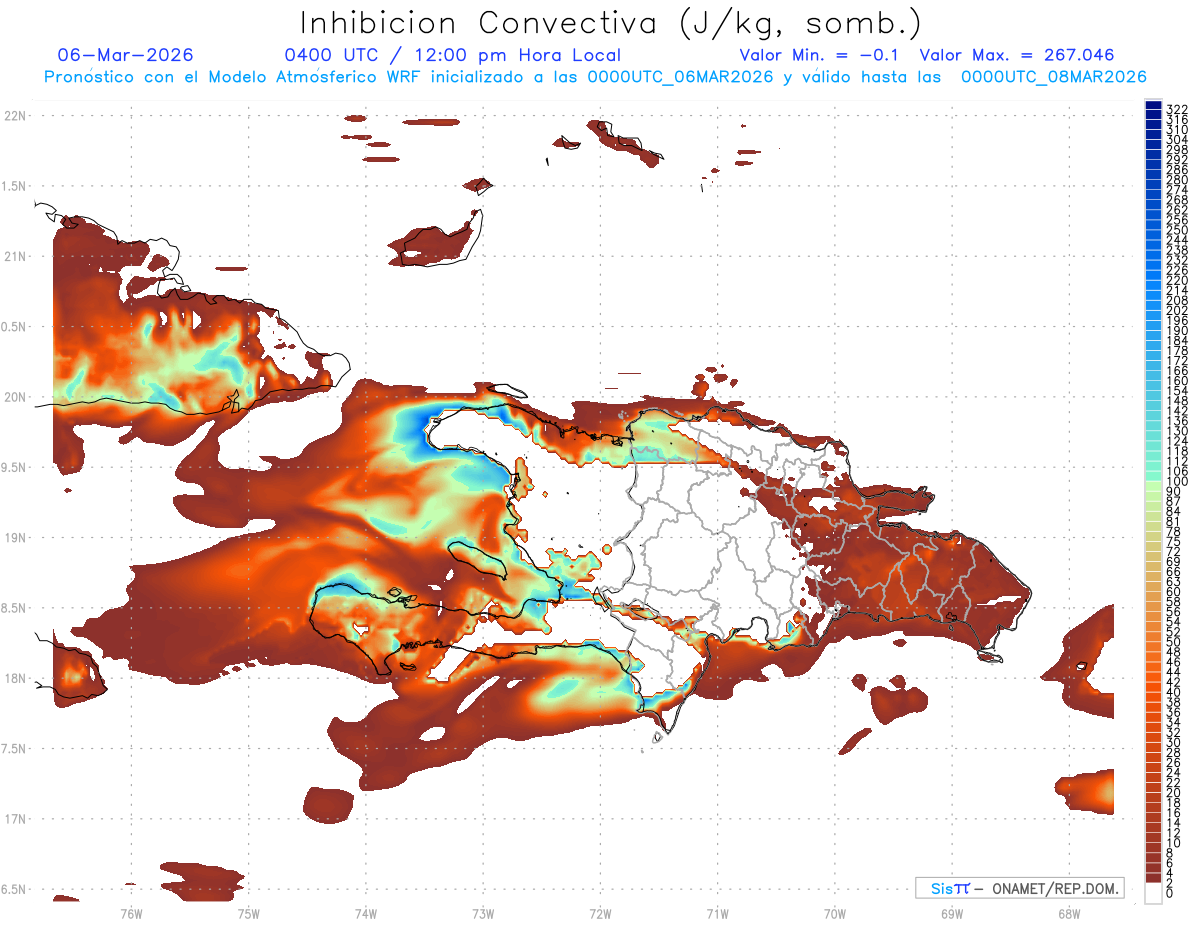
Task: Click the time '0400 UTC / 12:00 pm Hora Local'
Action: [453, 56]
